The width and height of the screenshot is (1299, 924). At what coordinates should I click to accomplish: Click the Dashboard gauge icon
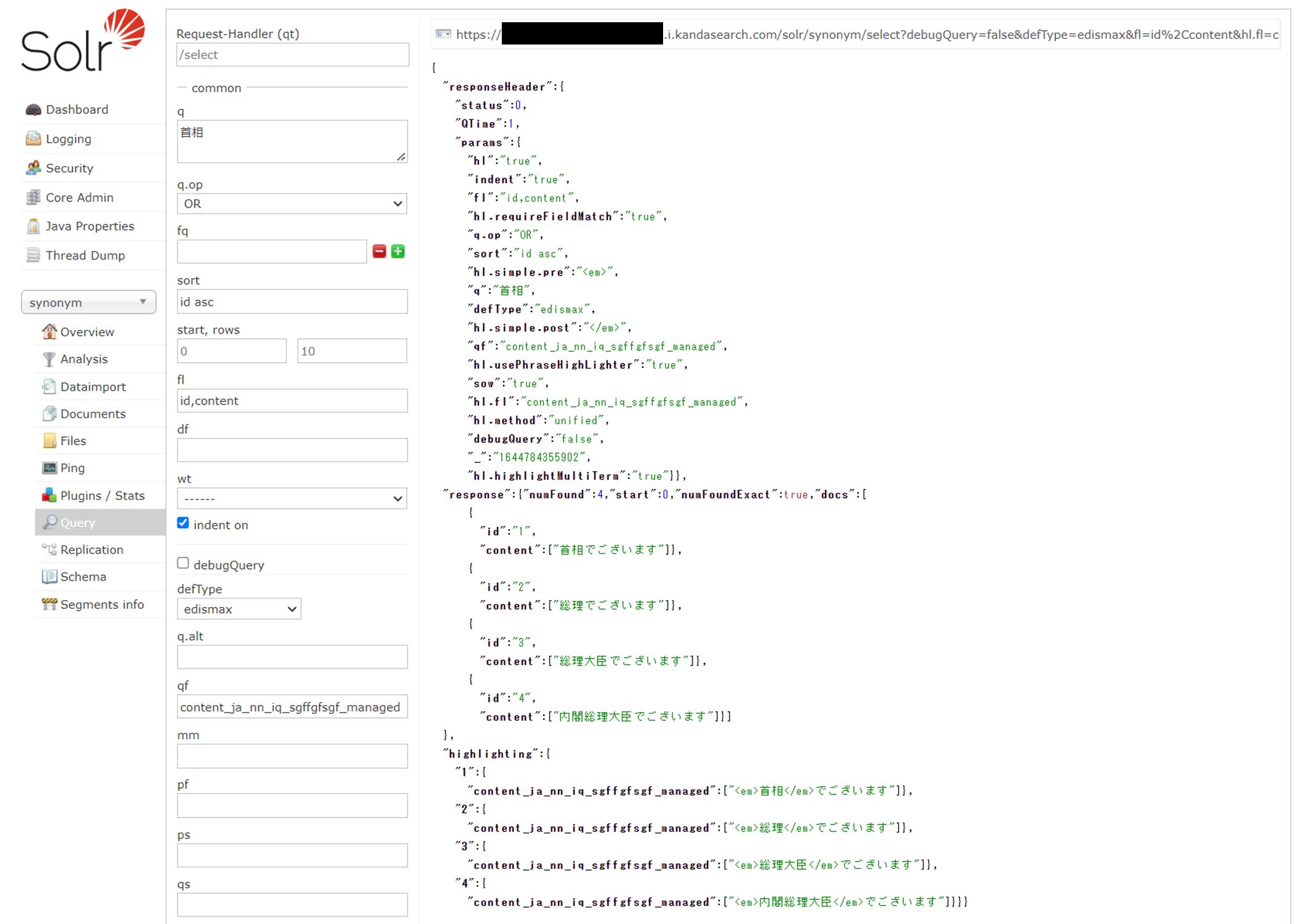(x=33, y=109)
